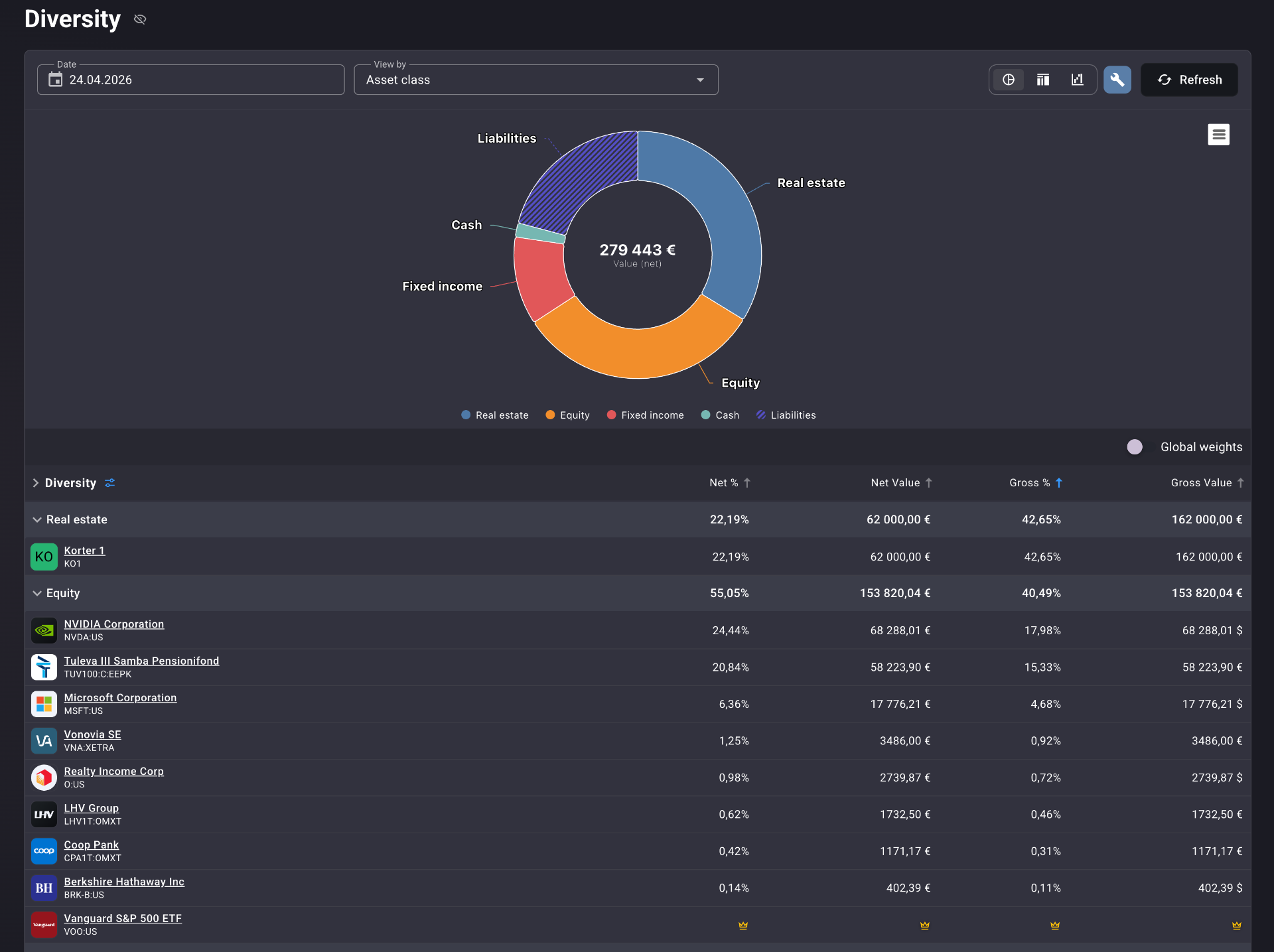Sort by Net % column
1274x952 pixels.
729,483
